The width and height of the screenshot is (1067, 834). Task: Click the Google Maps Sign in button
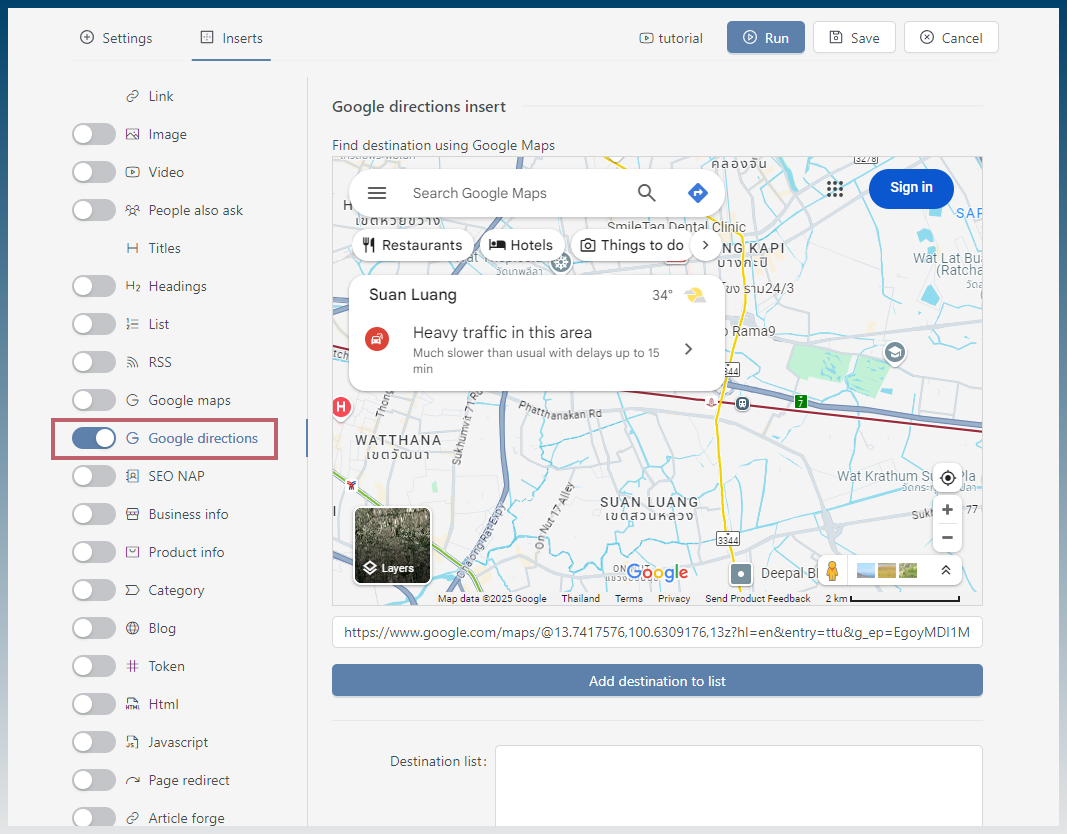[911, 188]
